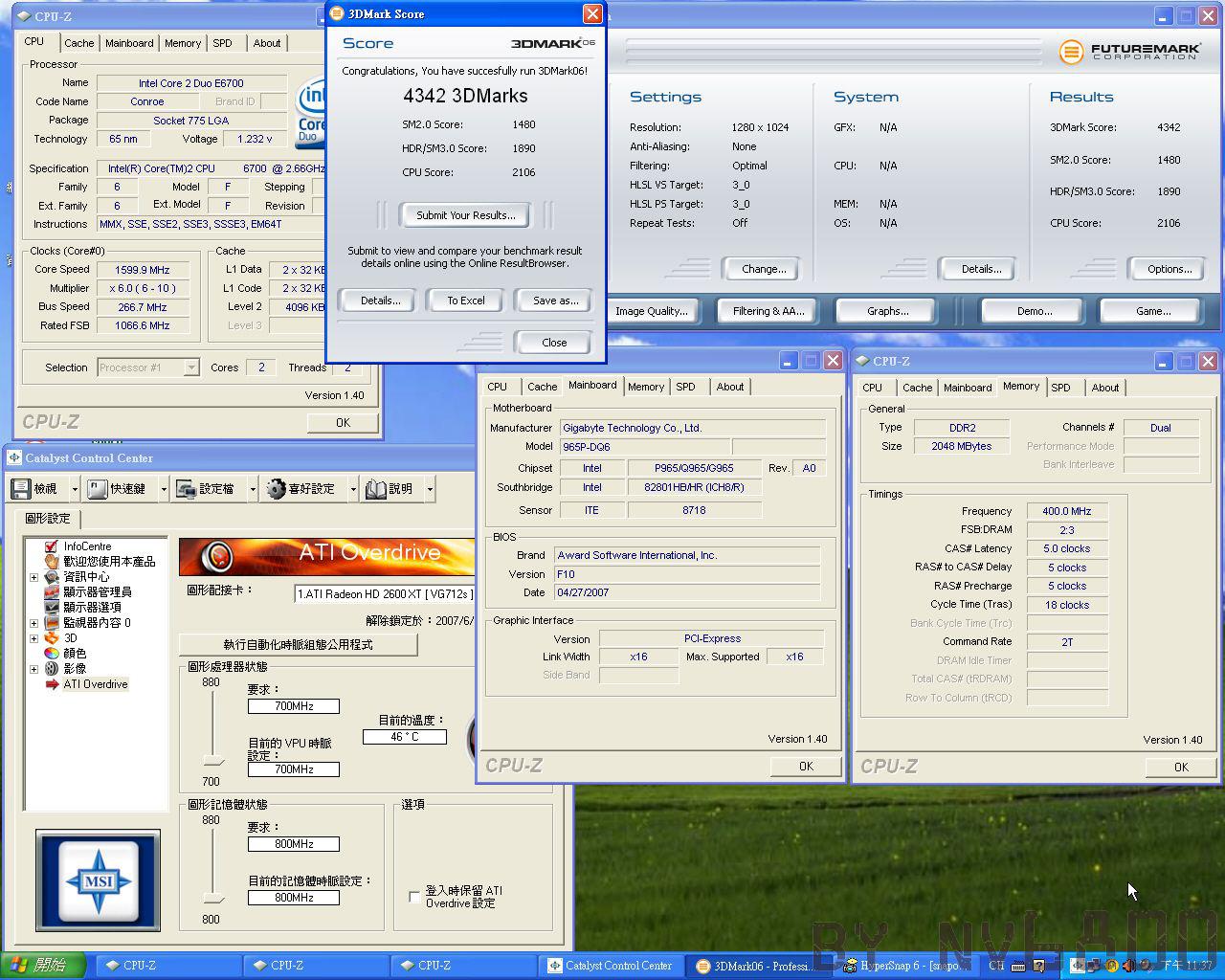Click the MSI logo thumbnail

[x=98, y=881]
